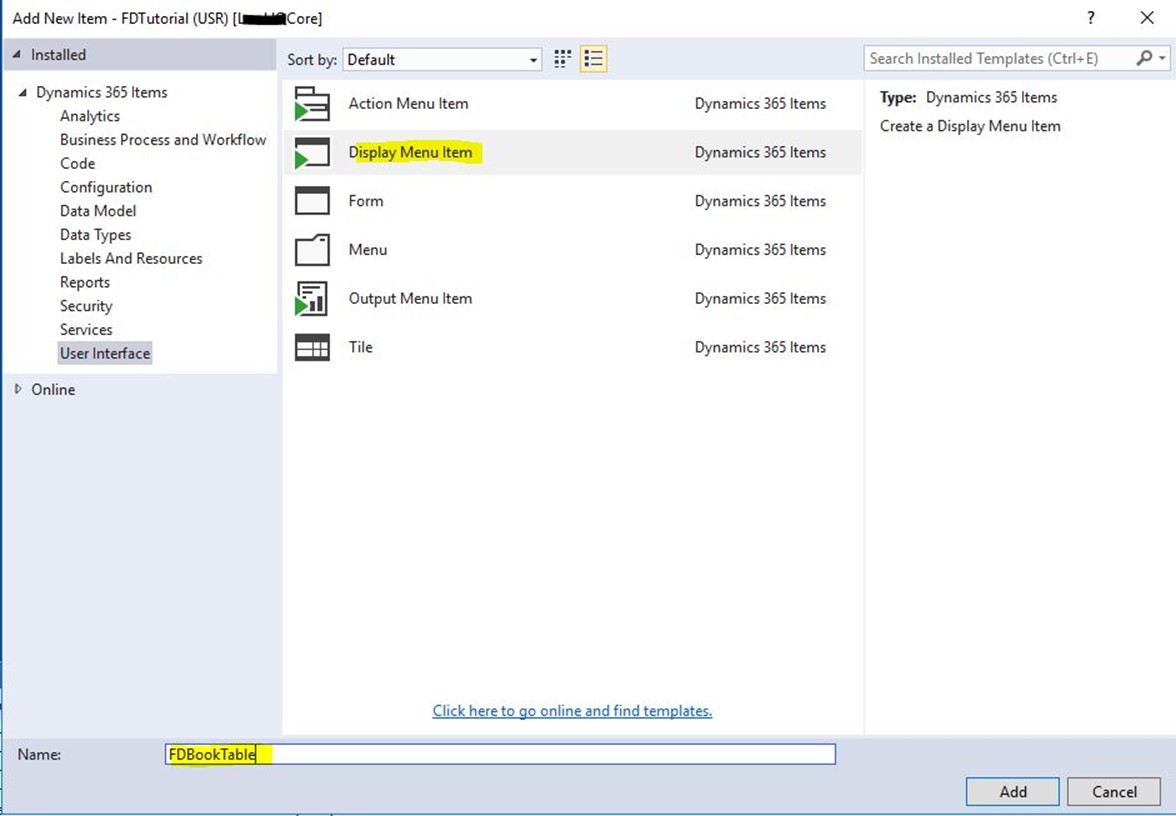Screen dimensions: 1176x816
Task: Click the search magnifier icon
Action: point(1144,58)
